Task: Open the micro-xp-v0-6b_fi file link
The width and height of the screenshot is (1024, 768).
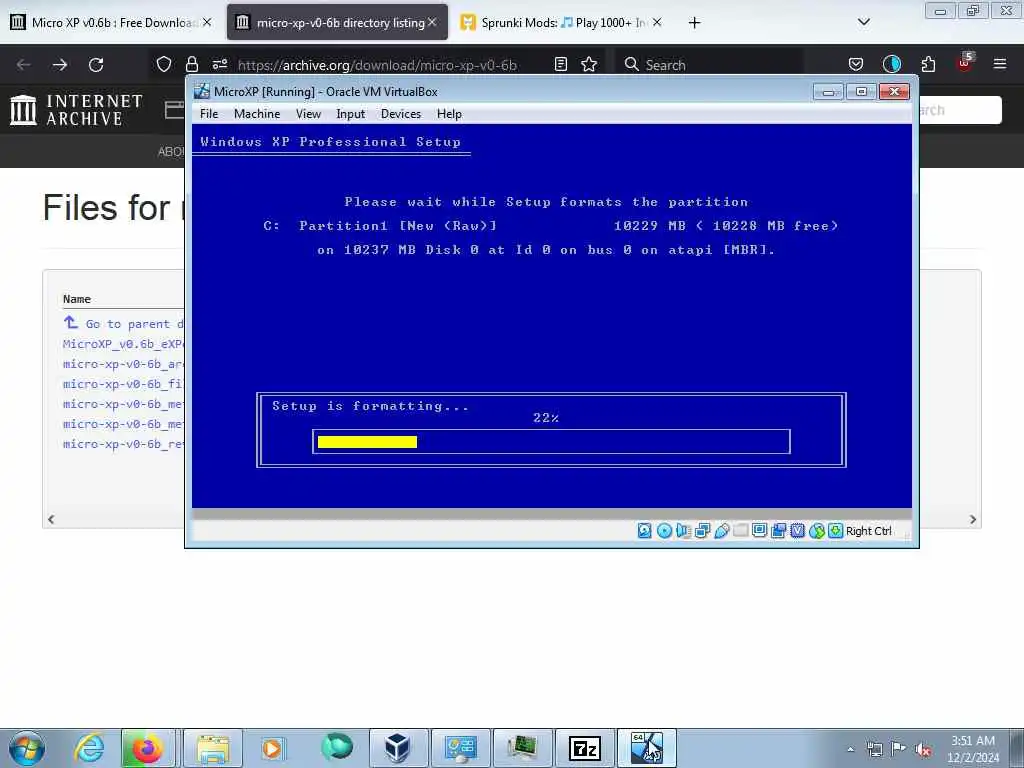Action: pyautogui.click(x=123, y=384)
